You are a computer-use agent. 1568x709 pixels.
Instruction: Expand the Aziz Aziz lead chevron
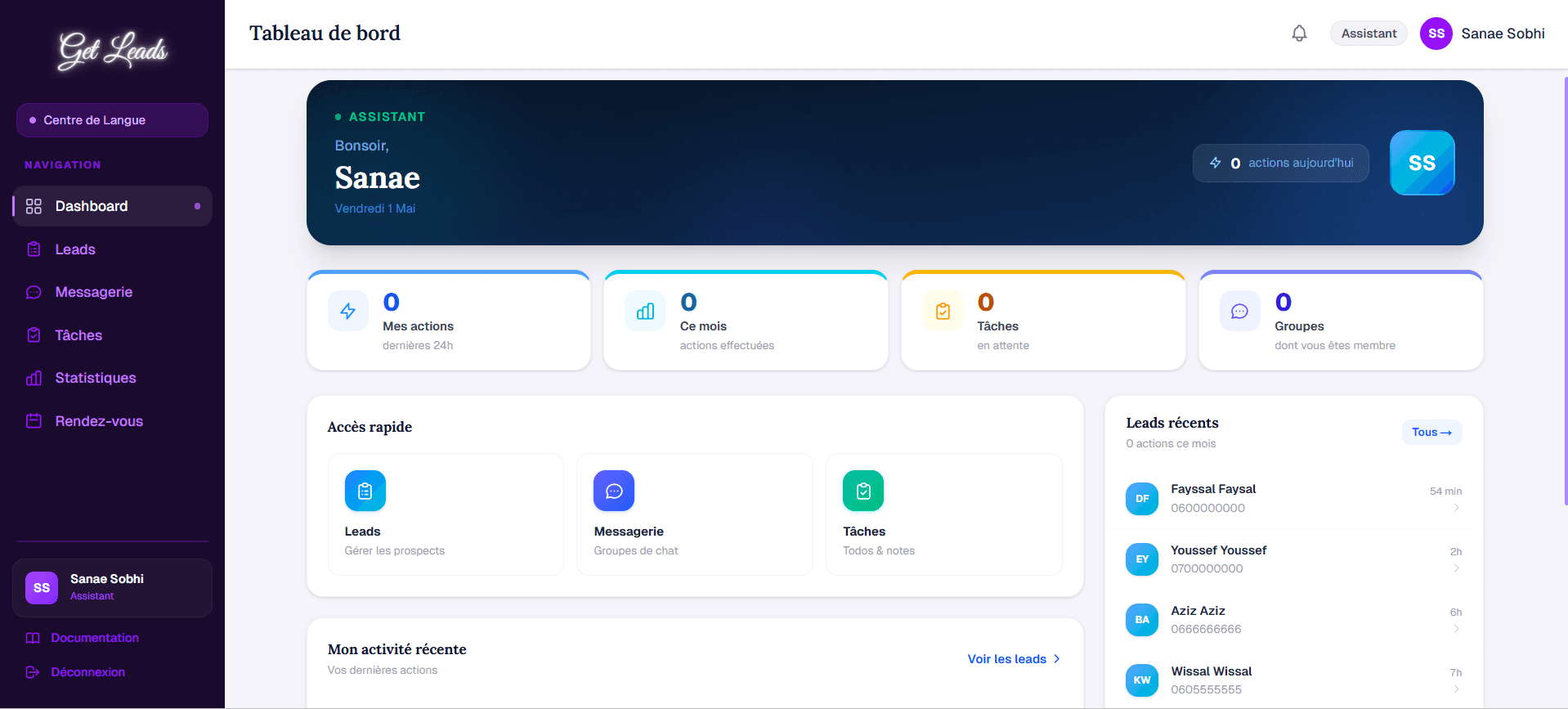coord(1457,629)
